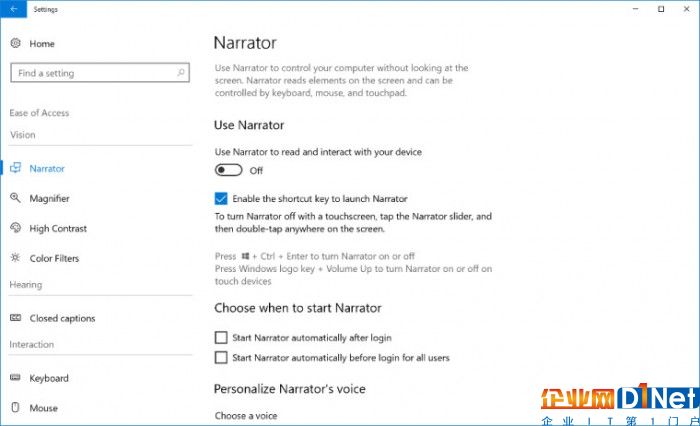Screen dimensions: 700x426
Task: Open the Closed captions settings page
Action: (x=62, y=318)
